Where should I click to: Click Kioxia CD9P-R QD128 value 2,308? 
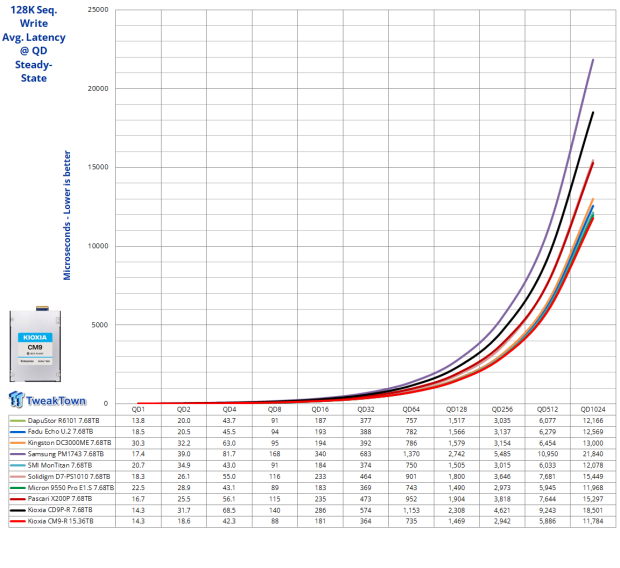[x=457, y=510]
